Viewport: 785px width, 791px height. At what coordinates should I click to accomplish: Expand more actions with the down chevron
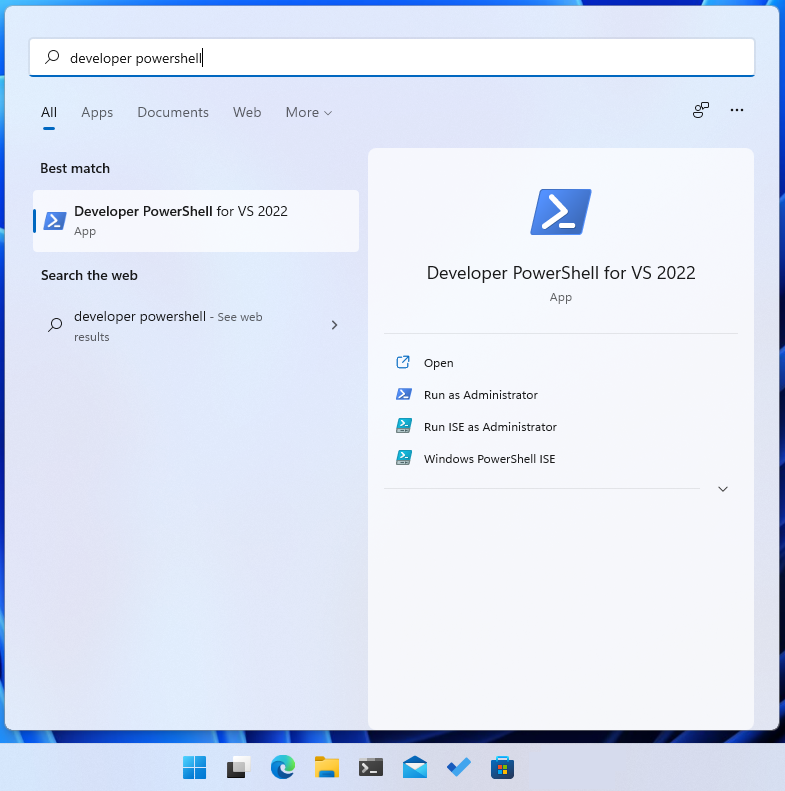pos(723,489)
